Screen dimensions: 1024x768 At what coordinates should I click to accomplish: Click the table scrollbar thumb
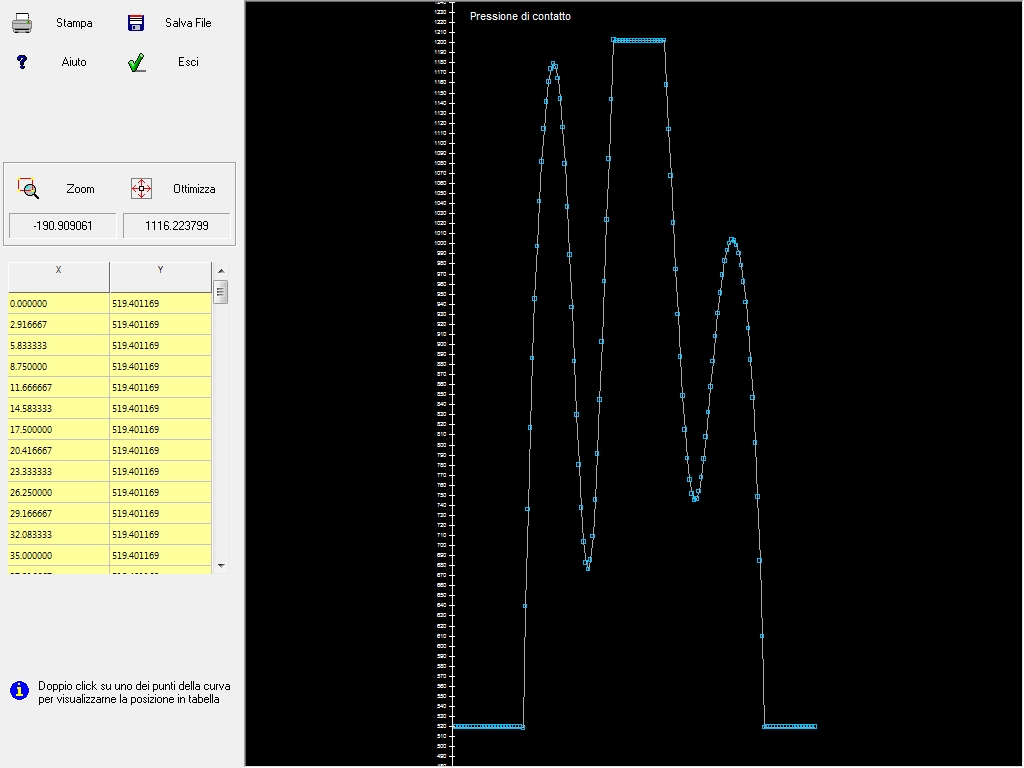coord(221,292)
